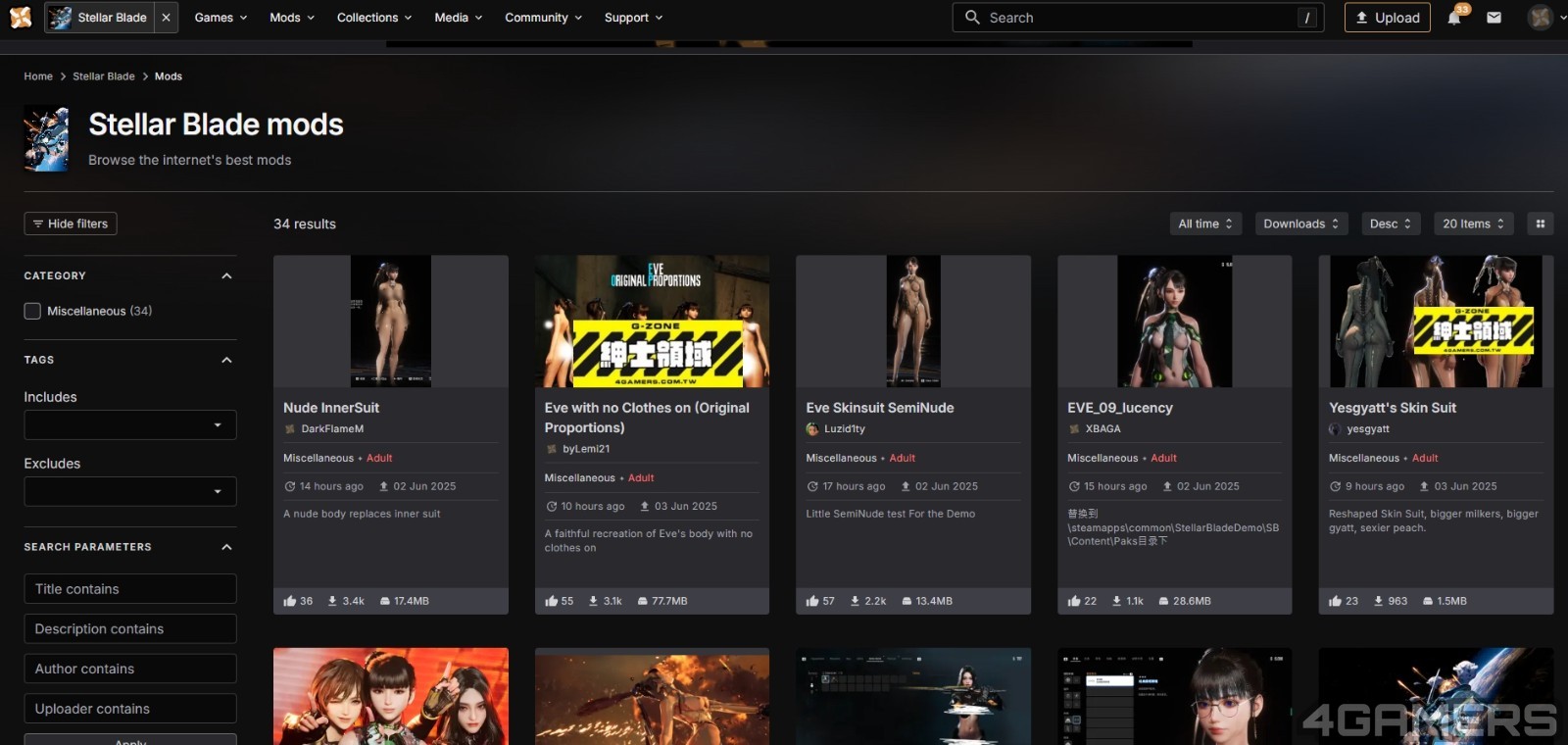Click clock icon on EVE_09_lucency card
The width and height of the screenshot is (1568, 745).
coord(1074,486)
